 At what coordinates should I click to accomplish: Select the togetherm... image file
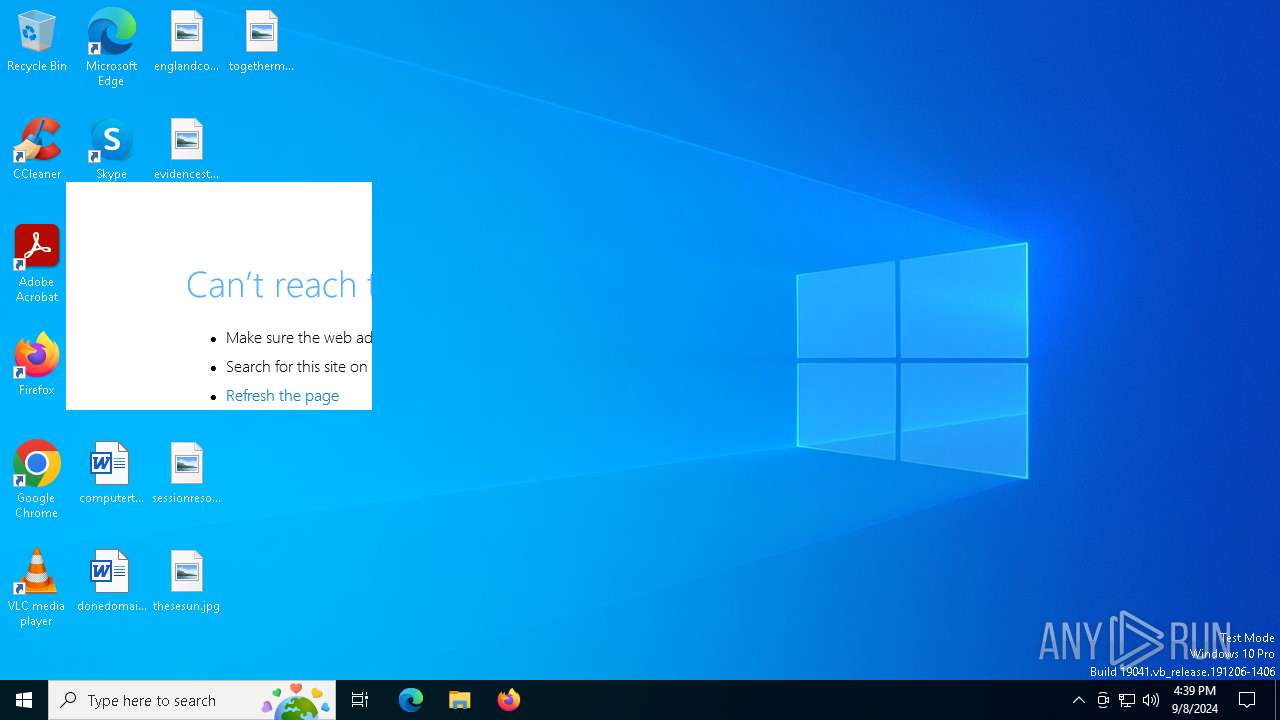coord(261,42)
